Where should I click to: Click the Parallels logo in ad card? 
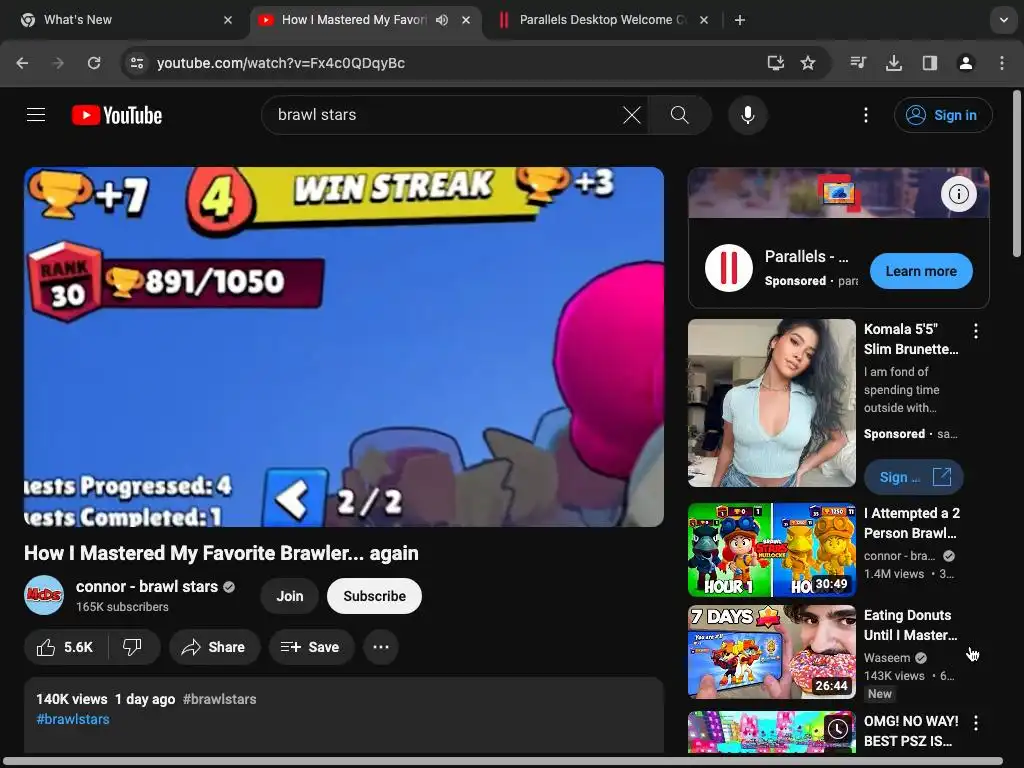[x=729, y=268]
